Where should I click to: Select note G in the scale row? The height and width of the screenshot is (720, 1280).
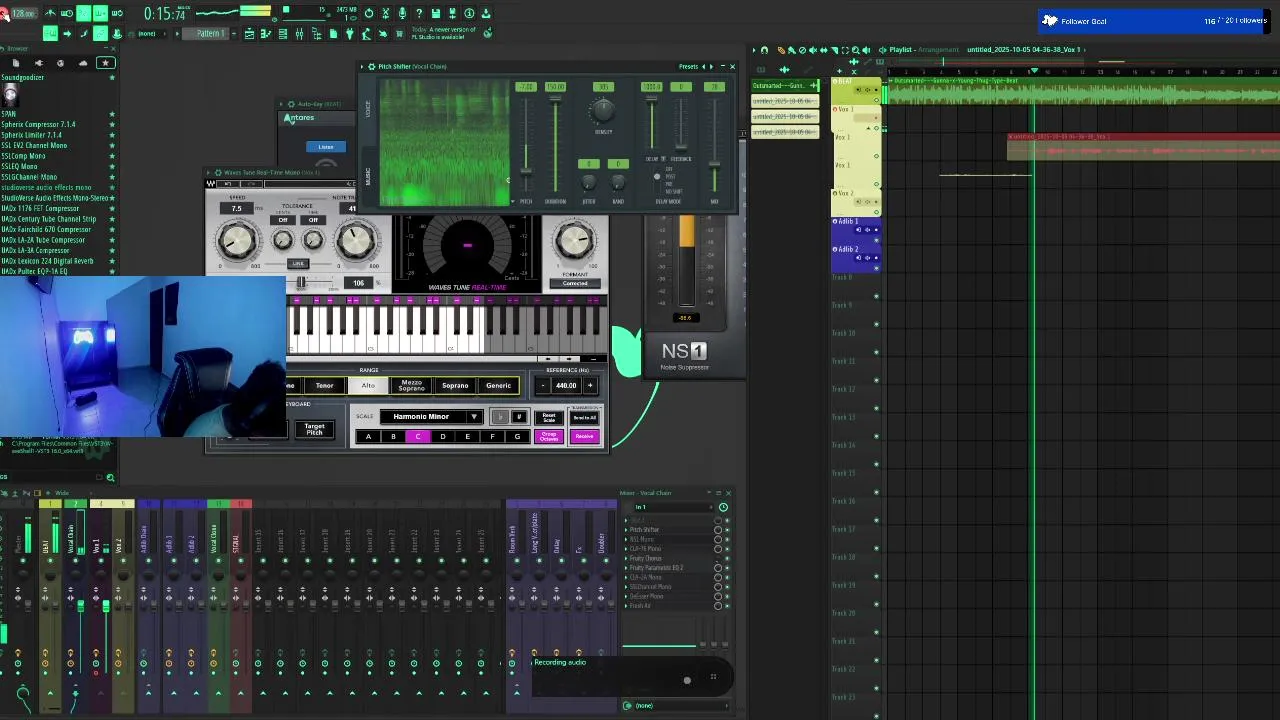pos(517,437)
